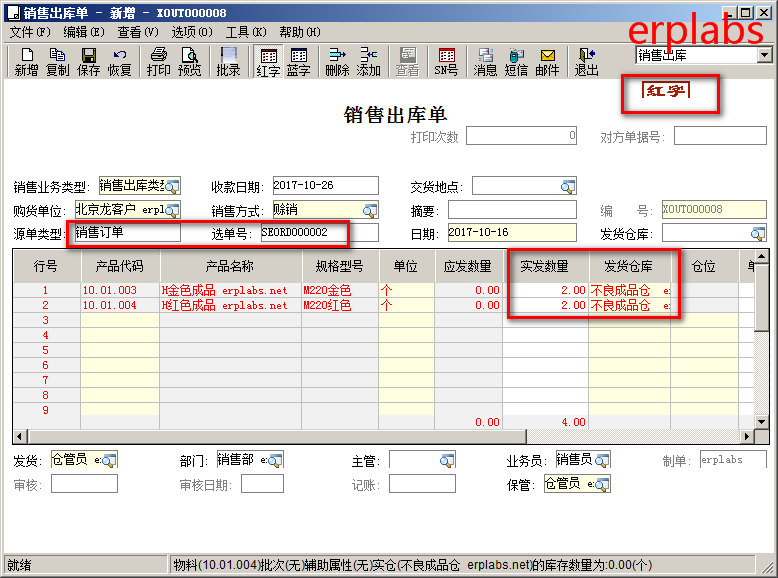Click lookup icon in 交货地点 field
778x578 pixels.
(x=568, y=187)
